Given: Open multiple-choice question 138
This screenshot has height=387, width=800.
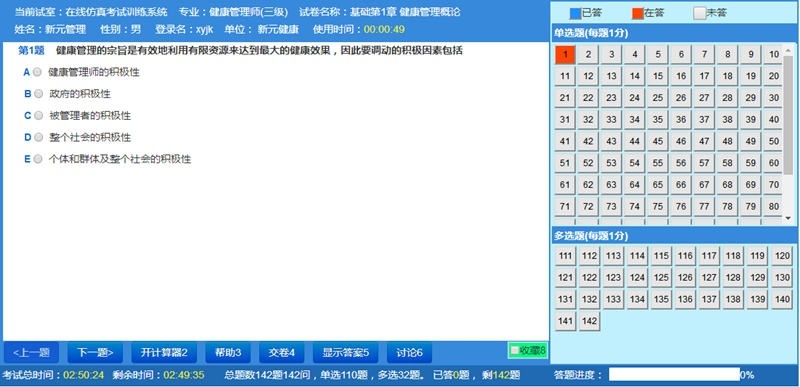Looking at the screenshot, I should point(733,299).
